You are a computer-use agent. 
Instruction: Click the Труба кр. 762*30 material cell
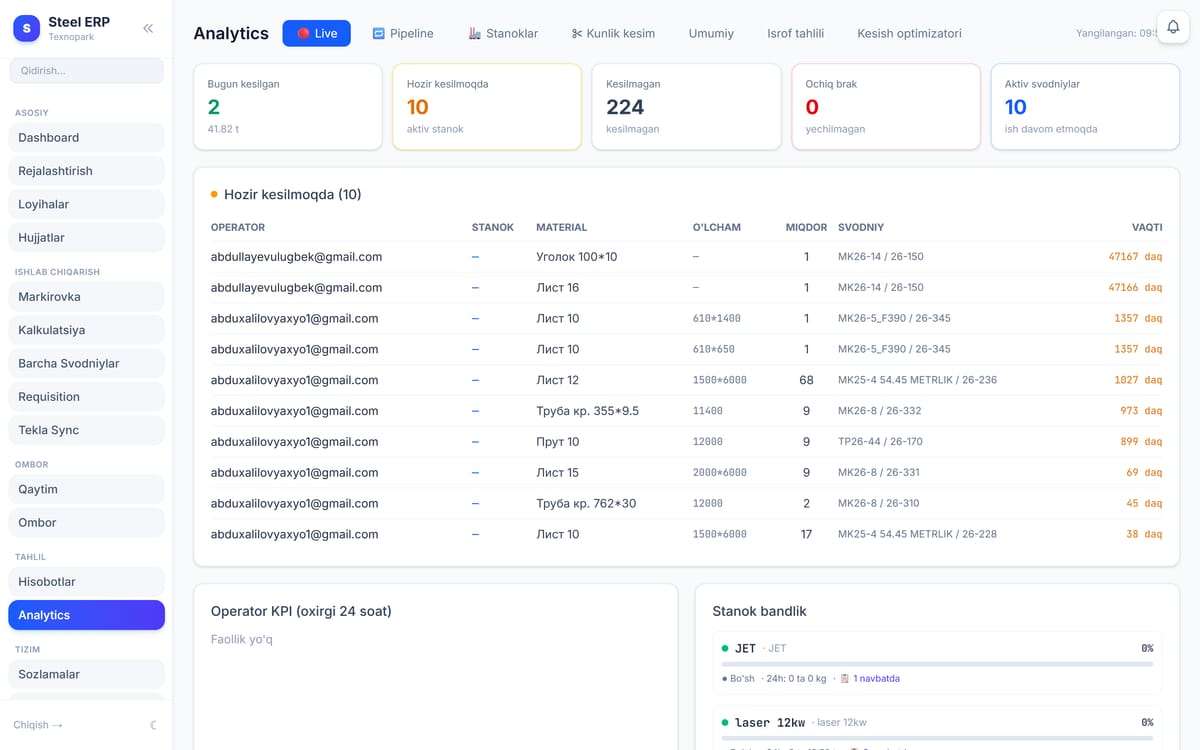click(586, 504)
